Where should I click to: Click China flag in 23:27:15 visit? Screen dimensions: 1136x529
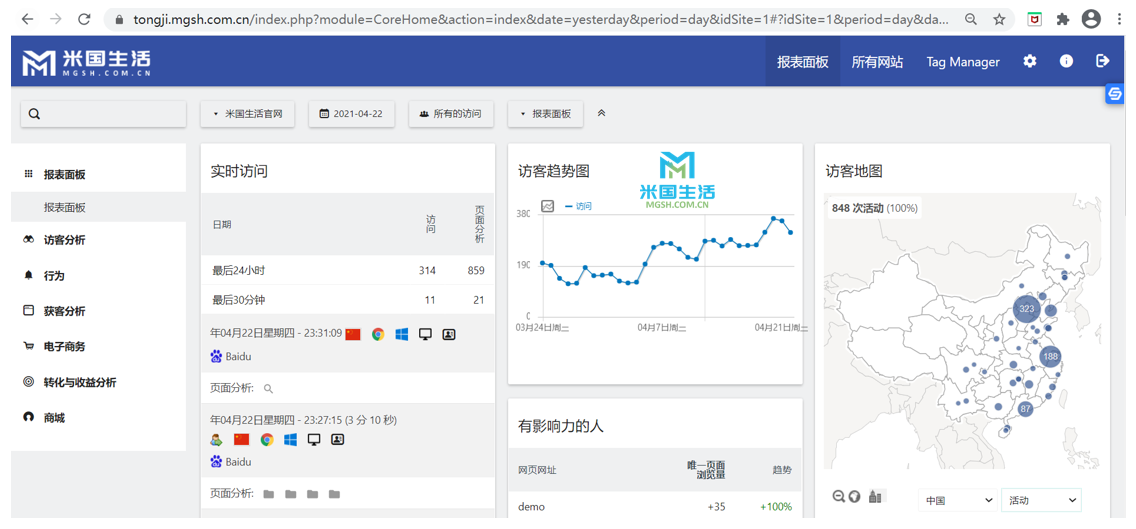(x=241, y=440)
